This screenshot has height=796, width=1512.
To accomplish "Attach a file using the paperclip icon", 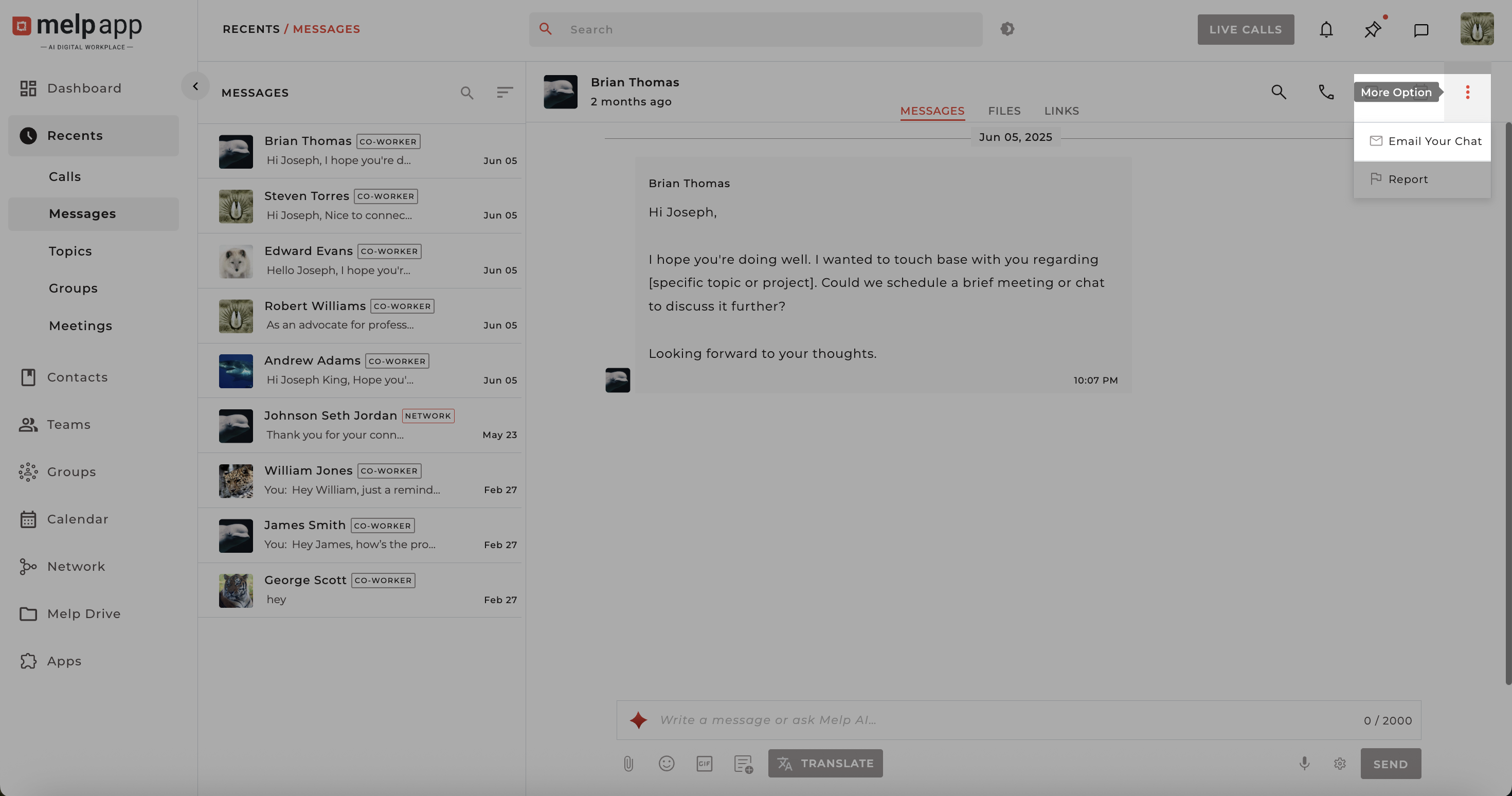I will tap(628, 763).
